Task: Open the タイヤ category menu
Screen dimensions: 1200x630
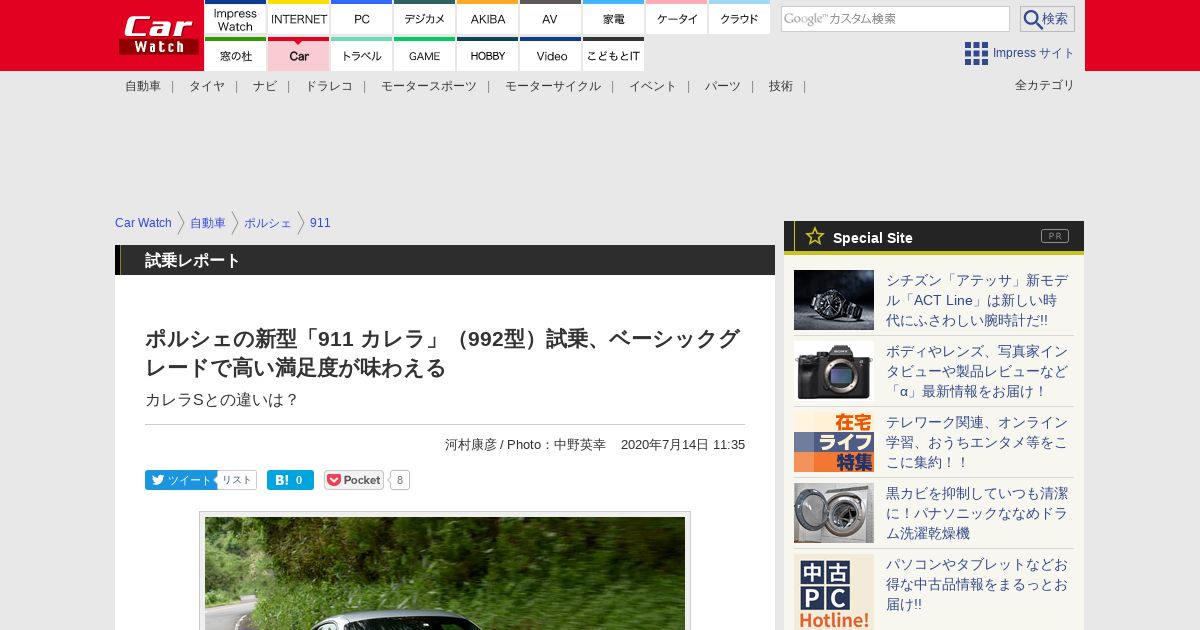Action: 207,86
